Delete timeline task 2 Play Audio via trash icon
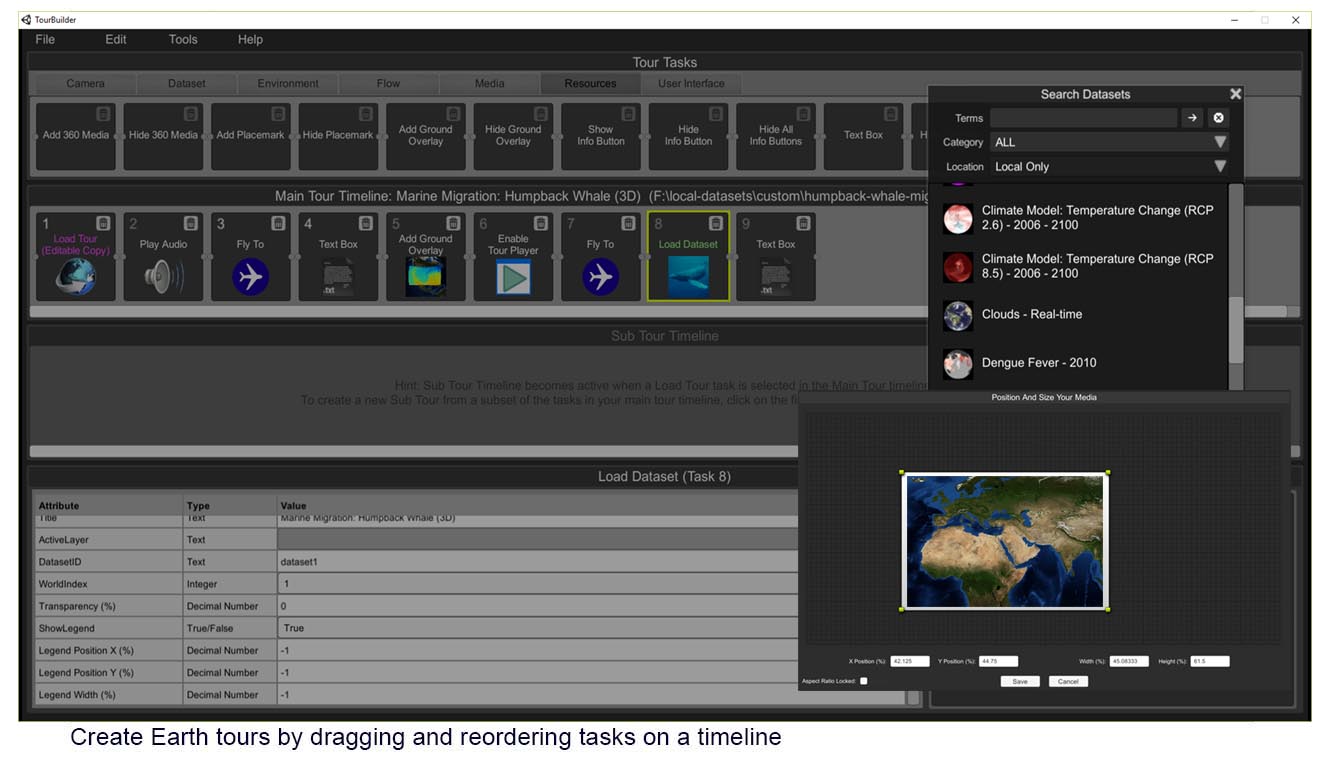The width and height of the screenshot is (1324, 764). 191,223
